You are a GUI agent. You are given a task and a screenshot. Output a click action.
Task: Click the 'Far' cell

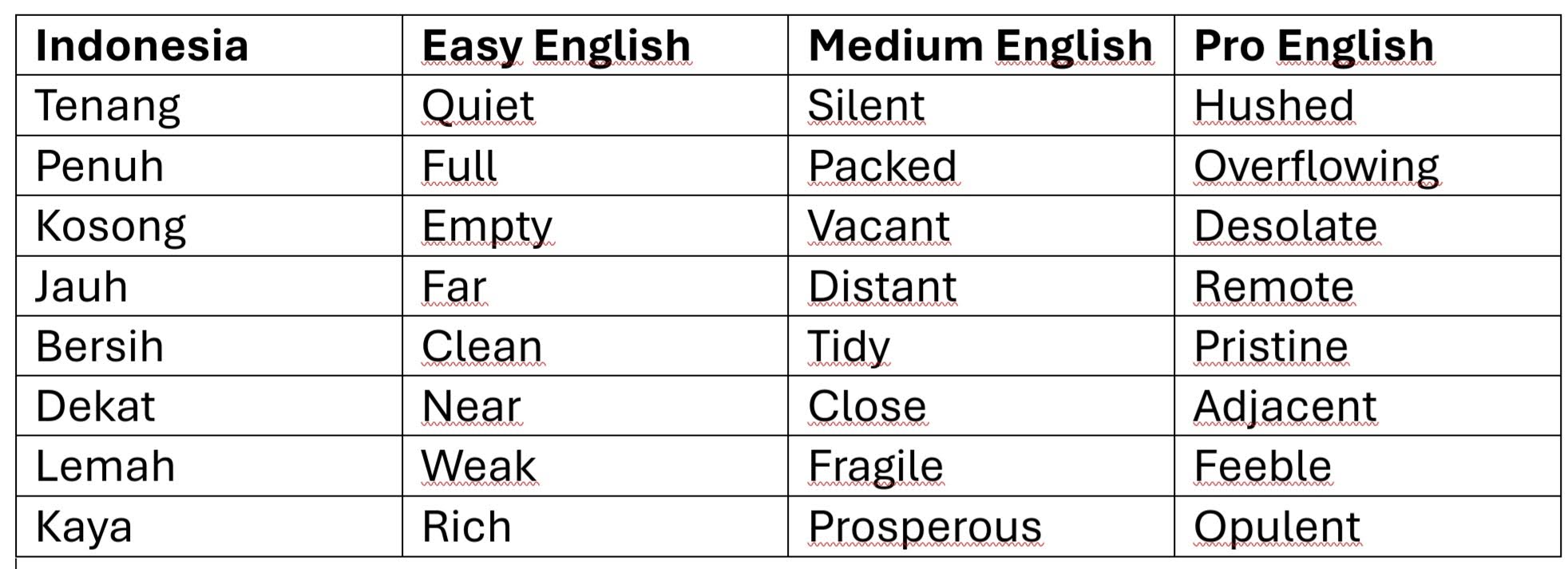tap(453, 286)
